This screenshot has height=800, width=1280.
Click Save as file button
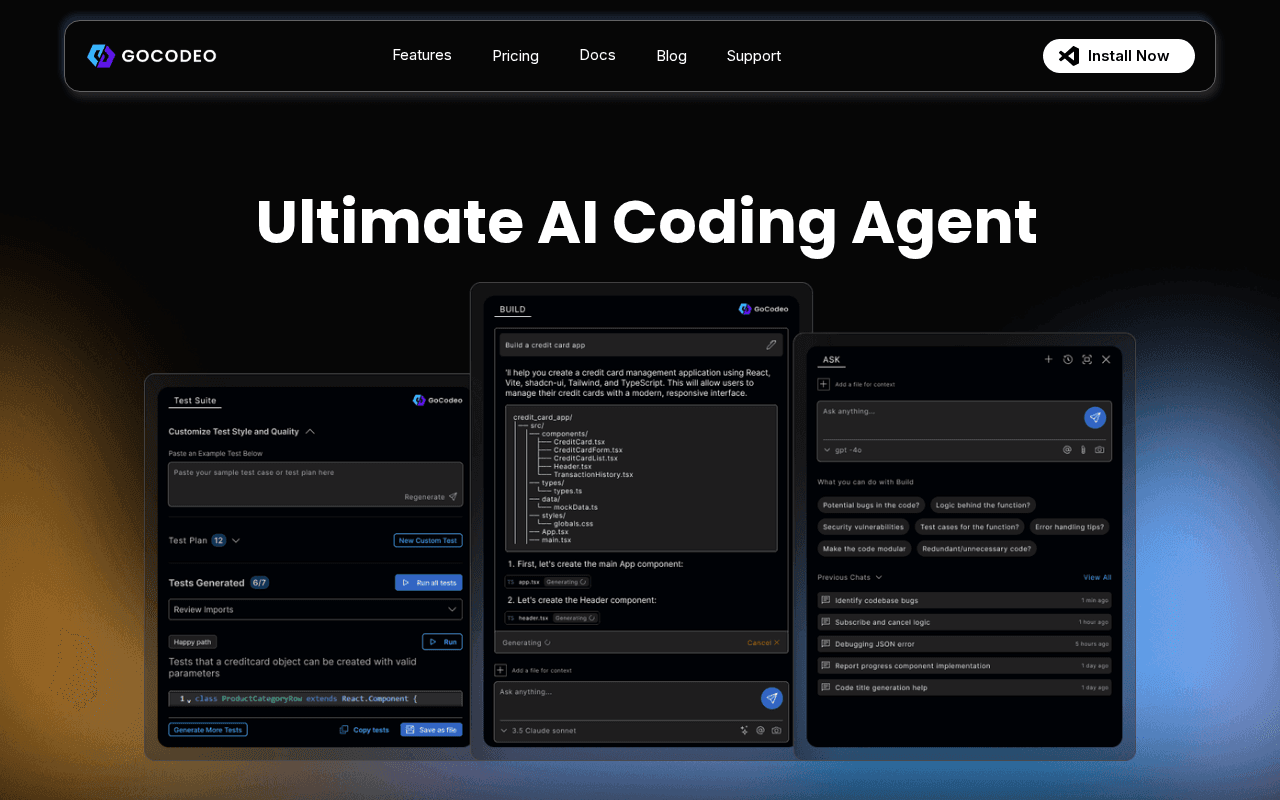pos(431,730)
